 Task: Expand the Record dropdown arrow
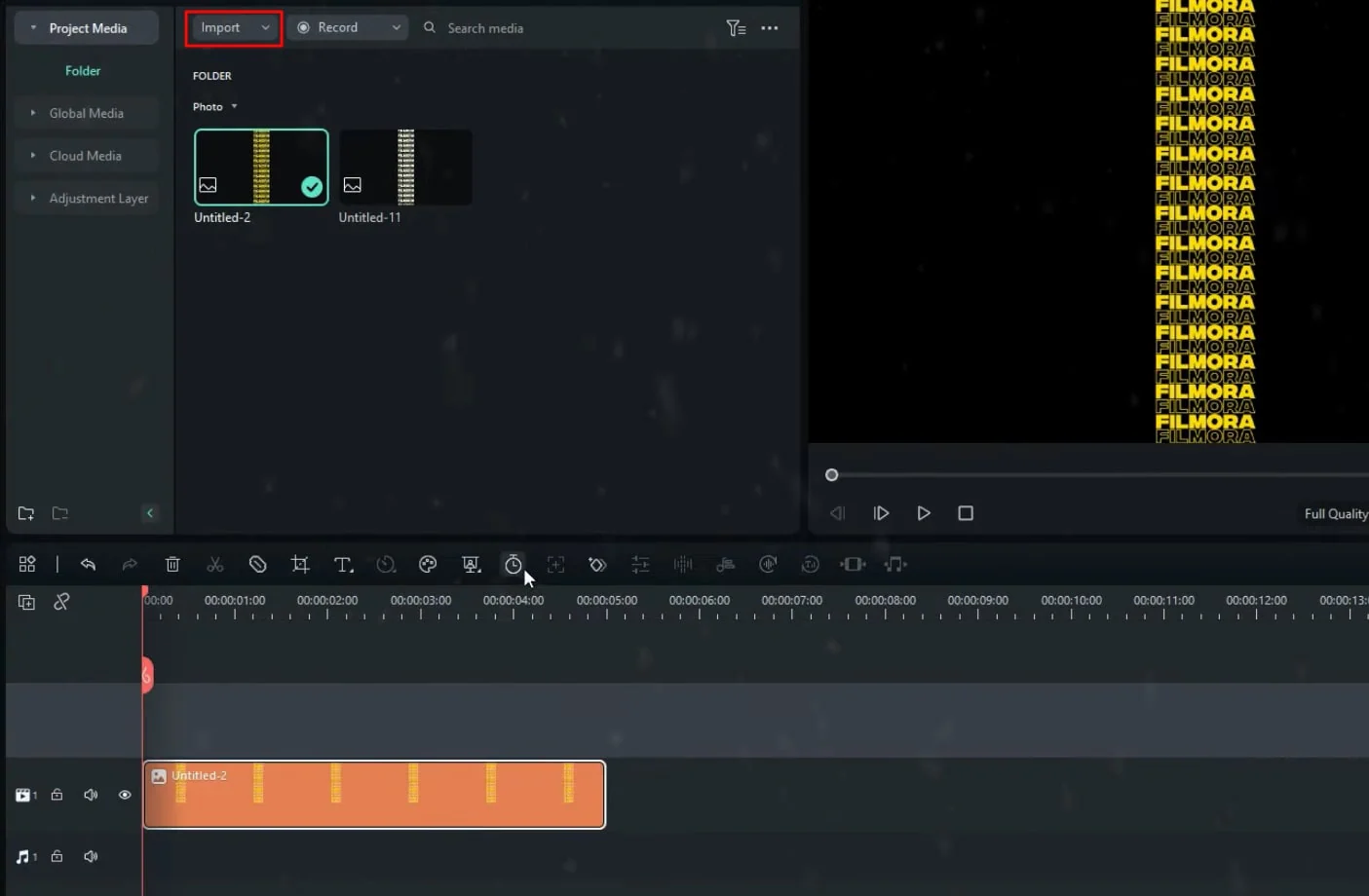click(396, 28)
